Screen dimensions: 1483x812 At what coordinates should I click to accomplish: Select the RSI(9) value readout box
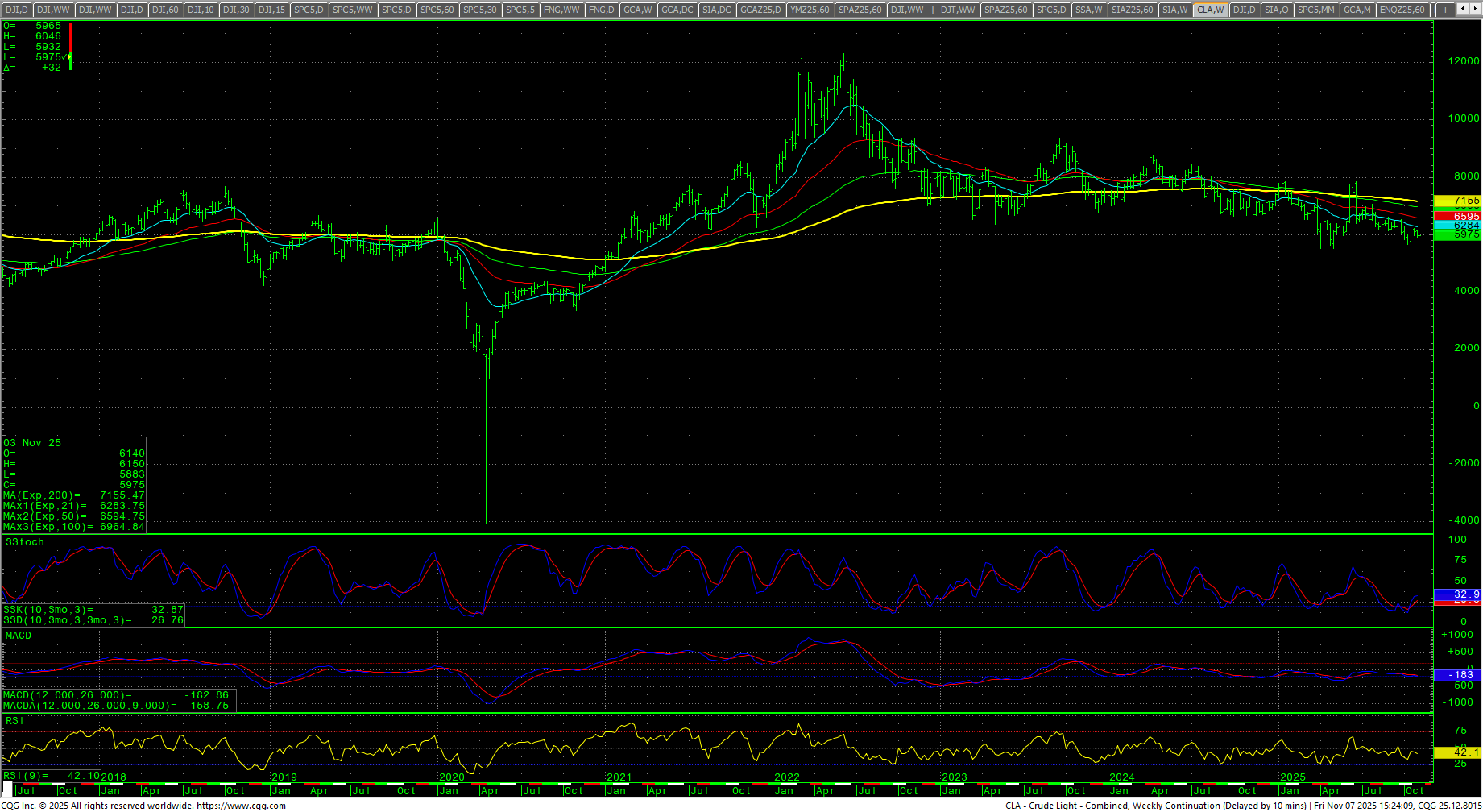click(x=52, y=776)
